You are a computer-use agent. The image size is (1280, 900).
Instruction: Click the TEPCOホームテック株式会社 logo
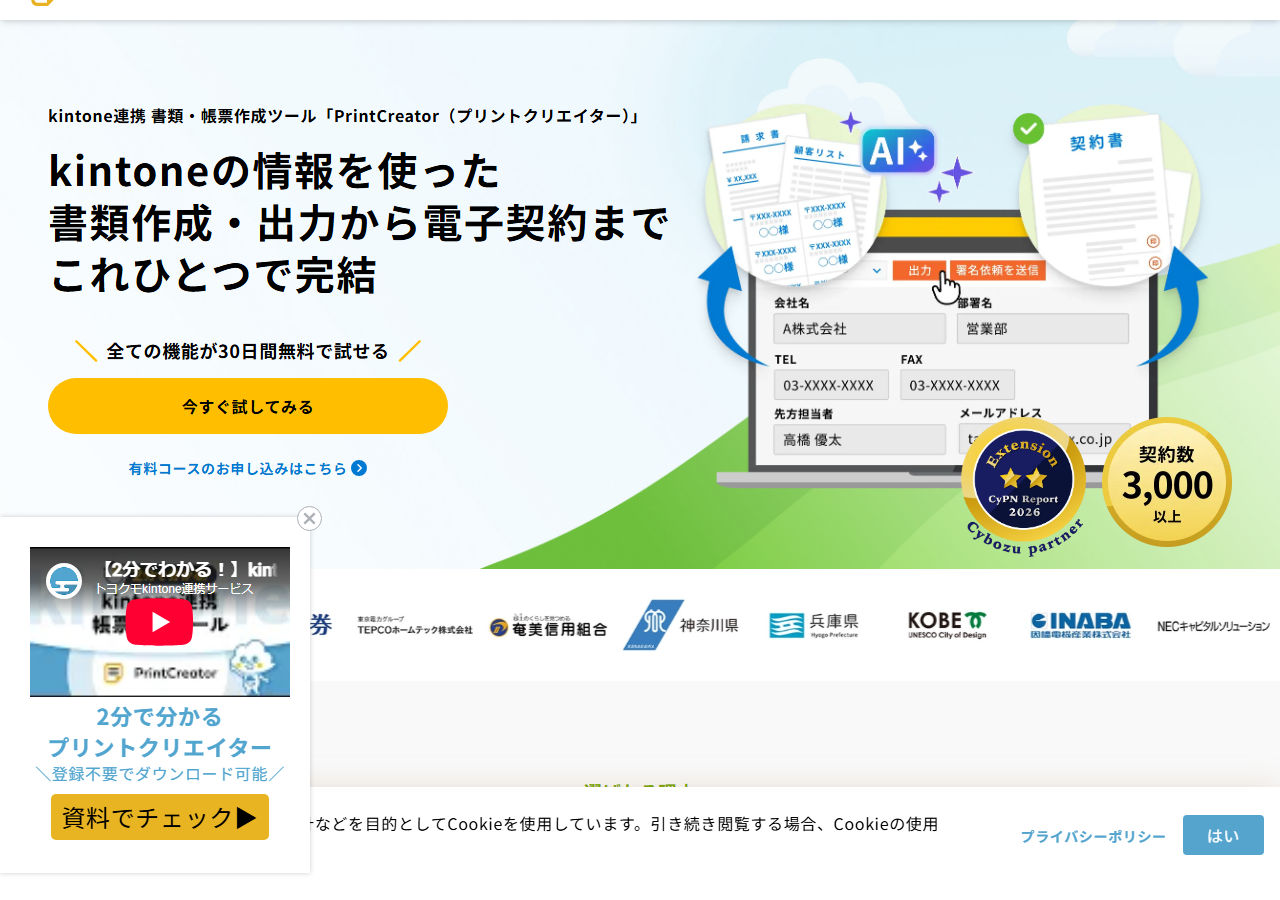pyautogui.click(x=415, y=626)
